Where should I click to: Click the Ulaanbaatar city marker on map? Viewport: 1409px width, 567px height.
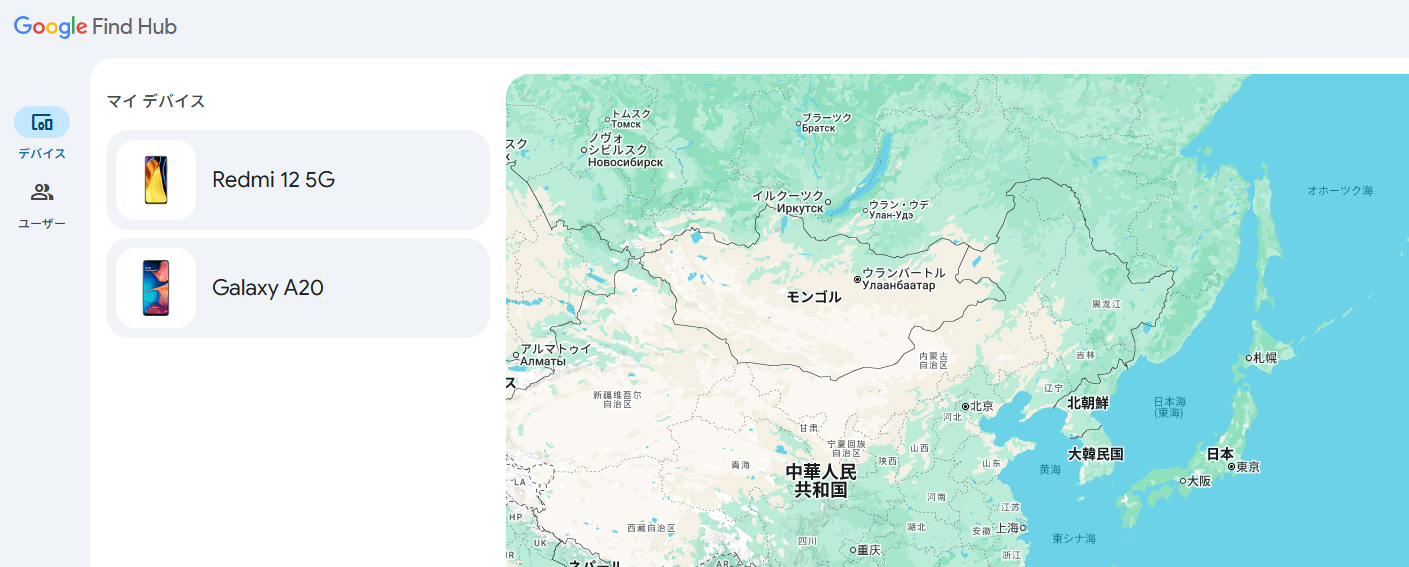click(x=857, y=280)
